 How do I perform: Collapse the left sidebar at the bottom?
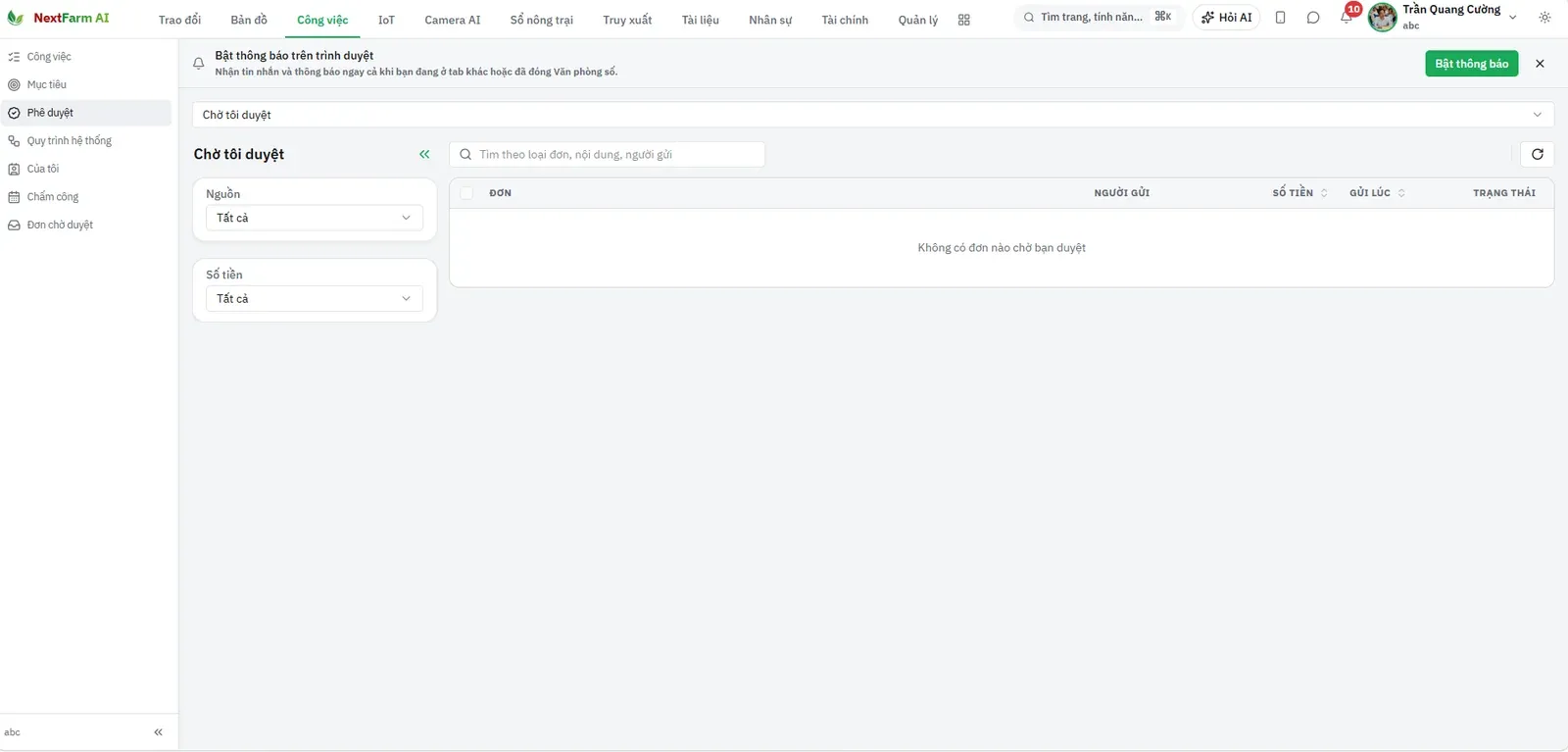158,732
